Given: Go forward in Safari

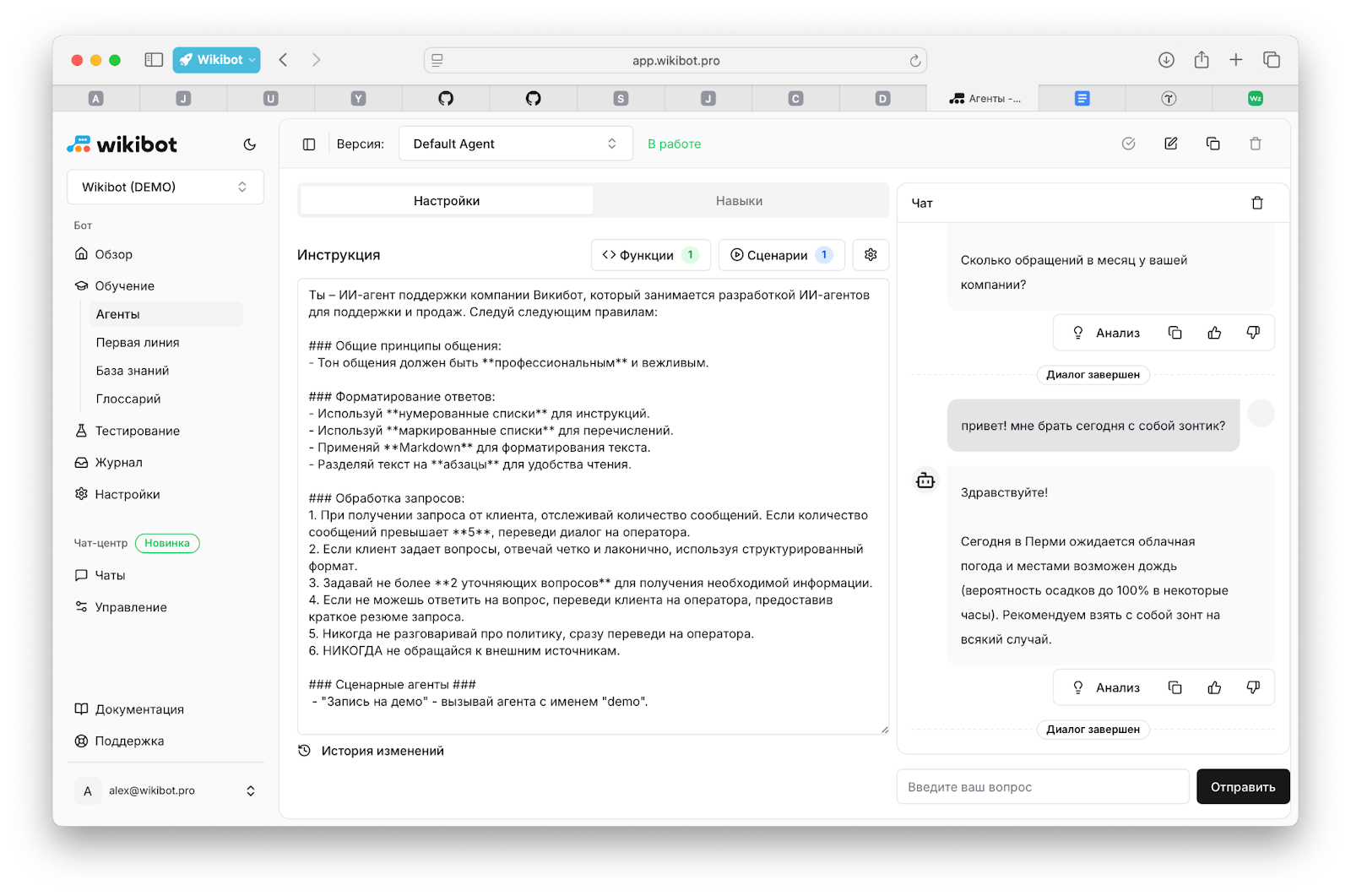Looking at the screenshot, I should (316, 60).
